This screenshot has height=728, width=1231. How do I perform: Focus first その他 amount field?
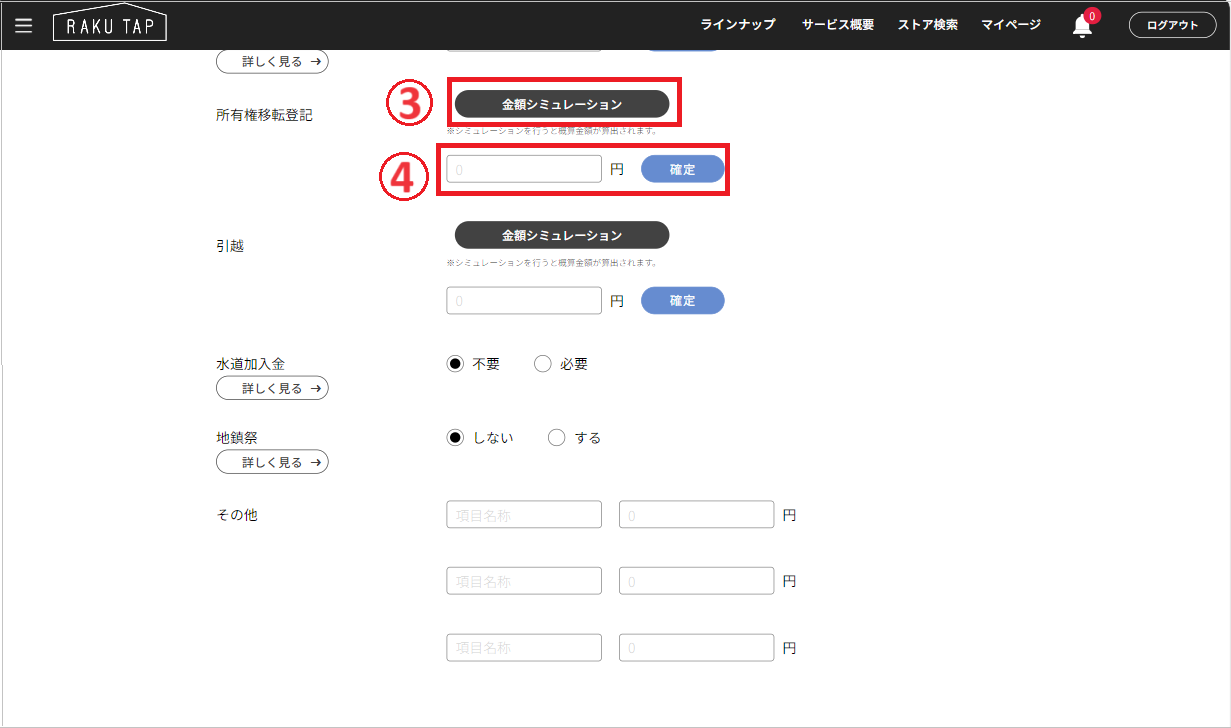[x=697, y=515]
